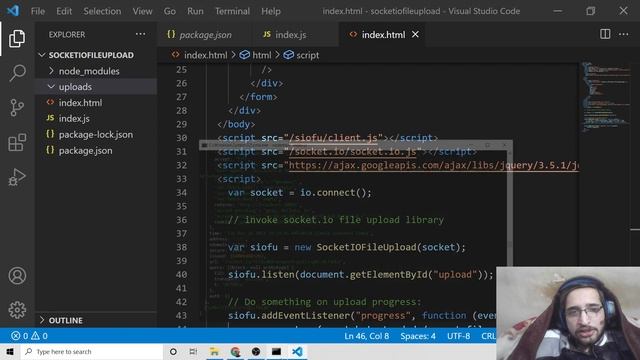
Task: Click the VS Code logo icon
Action: tap(13, 11)
